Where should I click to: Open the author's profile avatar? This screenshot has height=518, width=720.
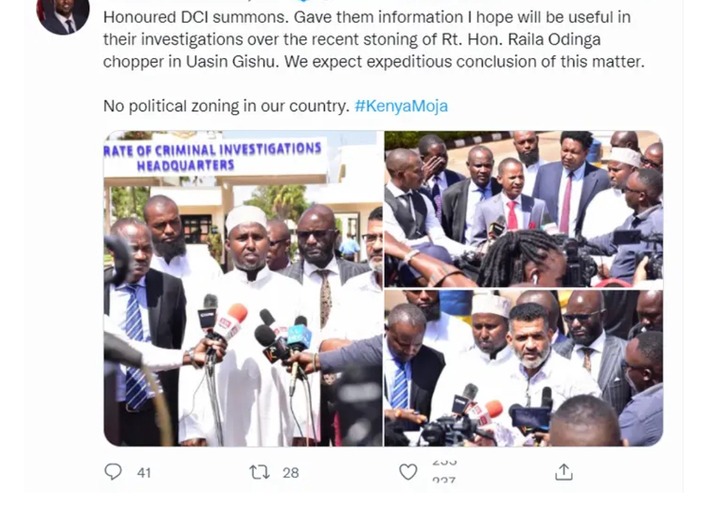coord(63,17)
